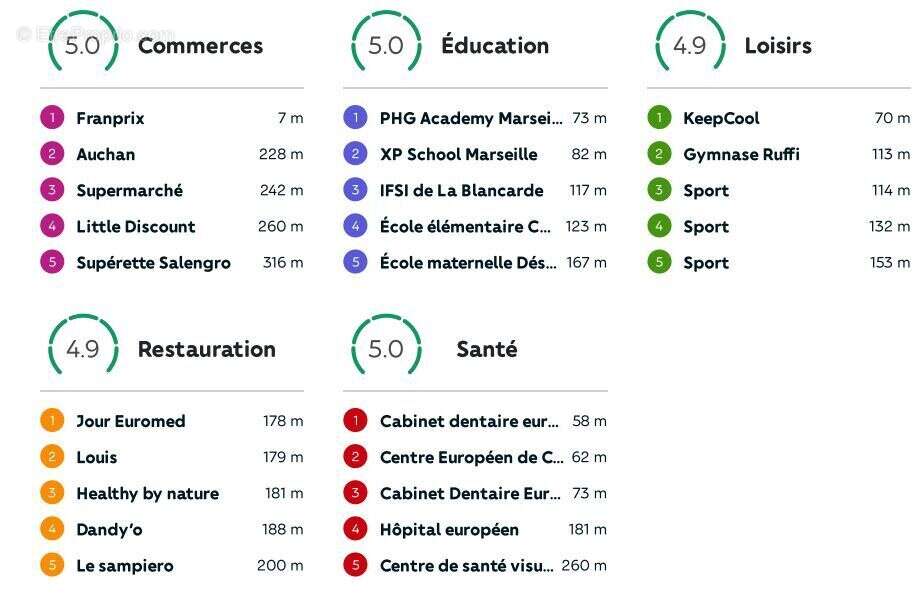Click the number 1 marker beside Franprix
This screenshot has height=611, width=922.
coord(51,118)
